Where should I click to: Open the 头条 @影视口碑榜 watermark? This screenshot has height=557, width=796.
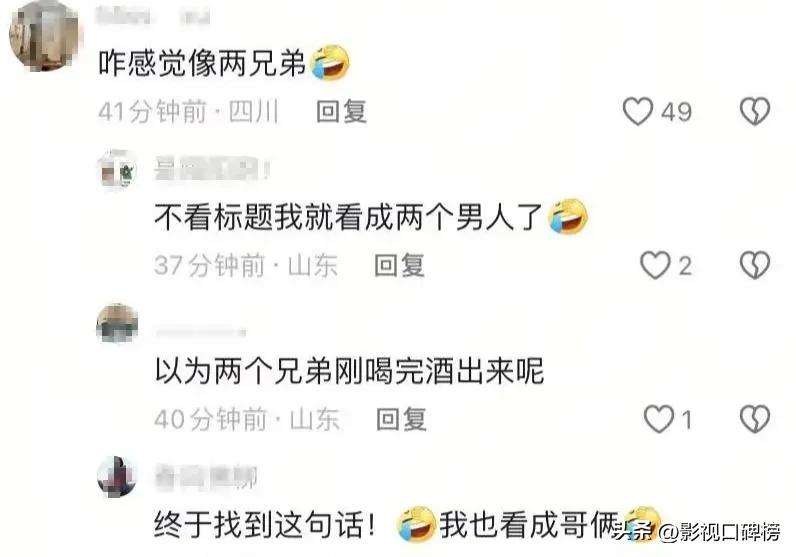(696, 532)
